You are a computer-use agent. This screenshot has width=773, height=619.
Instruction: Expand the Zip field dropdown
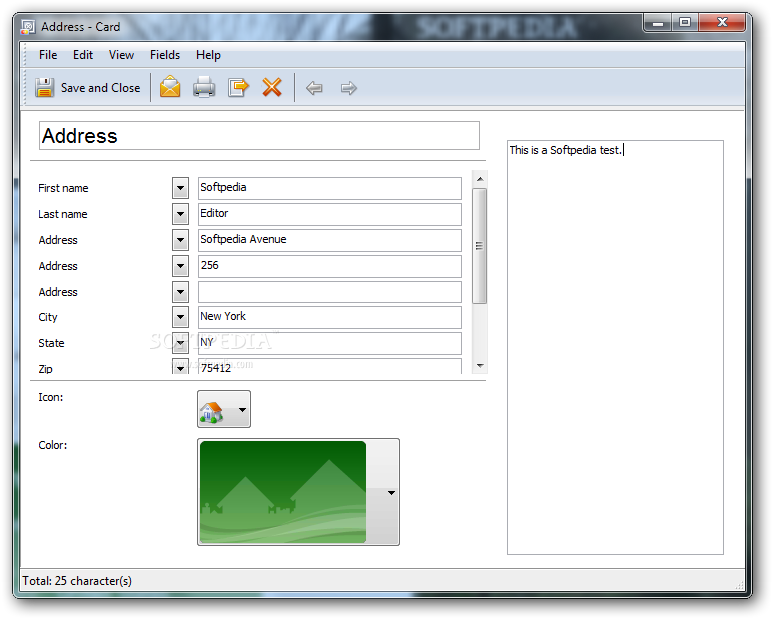click(x=180, y=367)
